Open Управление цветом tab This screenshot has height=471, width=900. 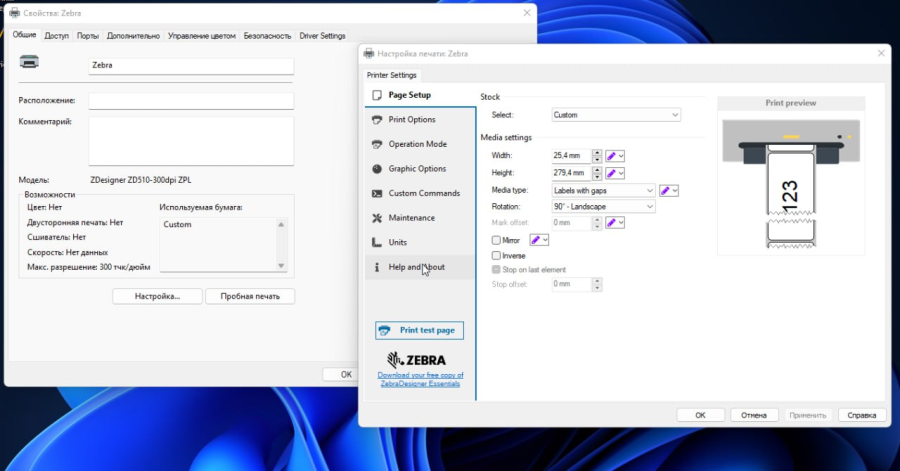click(x=201, y=36)
